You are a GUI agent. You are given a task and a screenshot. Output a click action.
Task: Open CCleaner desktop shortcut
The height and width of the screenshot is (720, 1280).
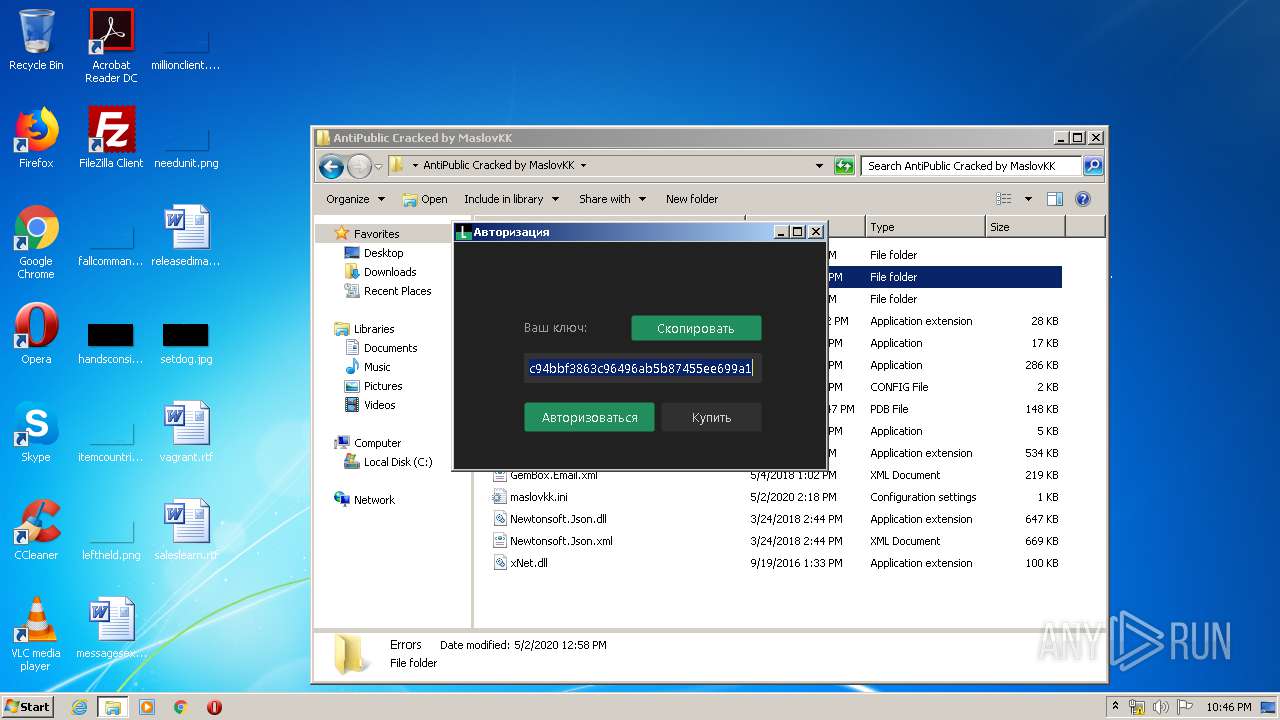(x=36, y=530)
